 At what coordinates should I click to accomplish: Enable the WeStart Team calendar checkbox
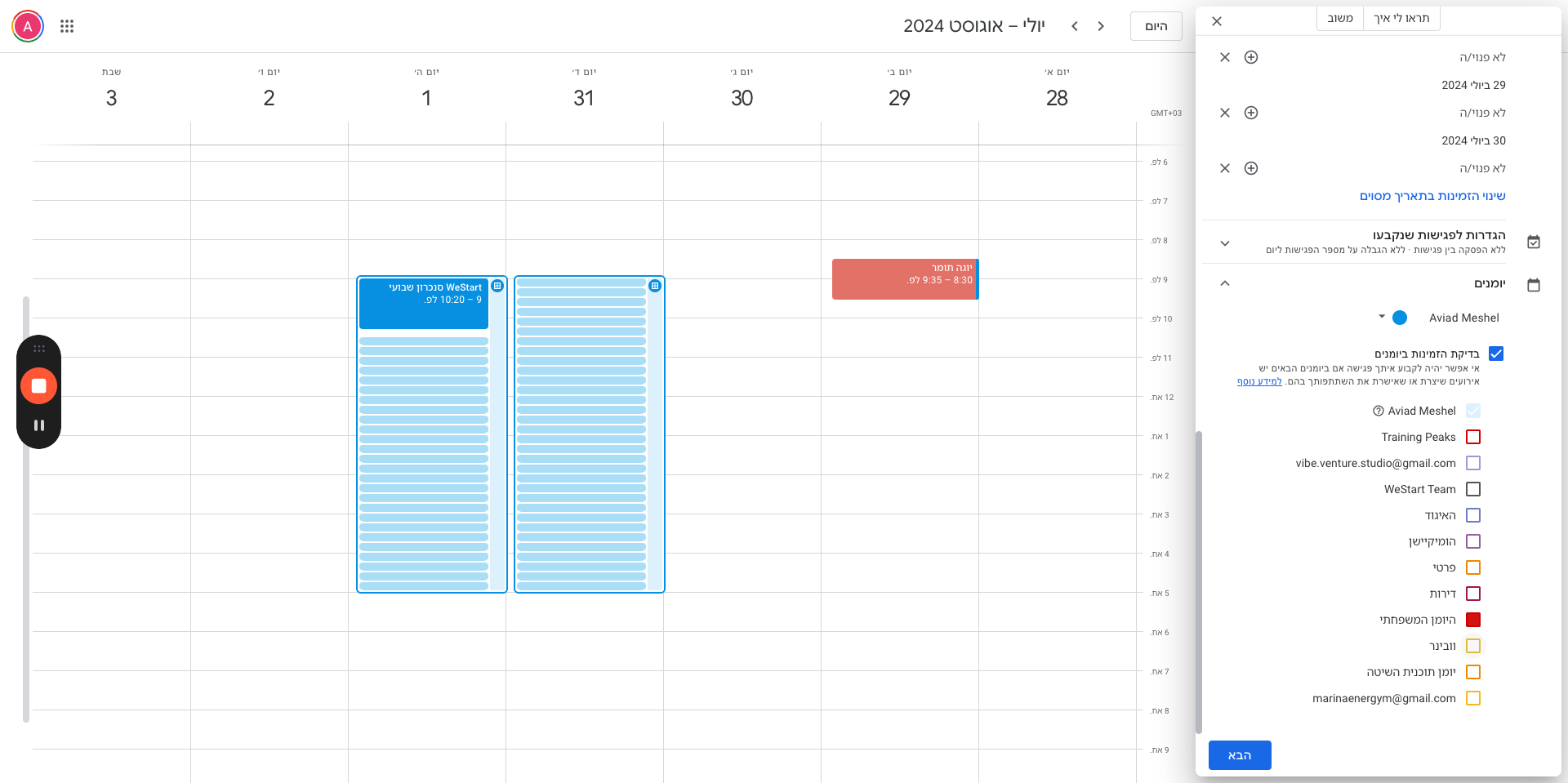click(1473, 489)
